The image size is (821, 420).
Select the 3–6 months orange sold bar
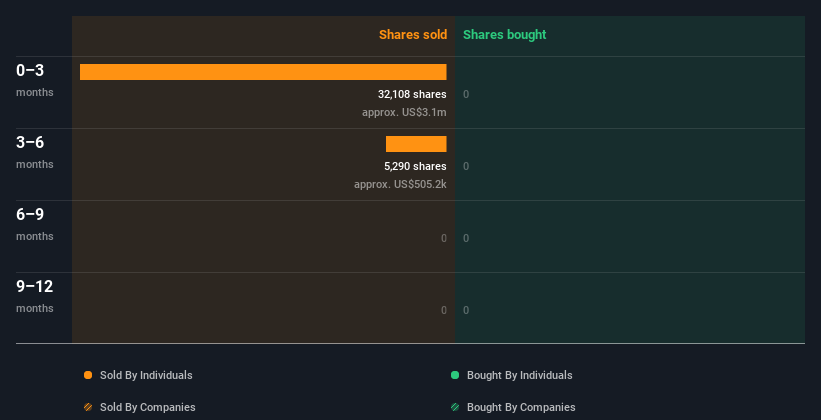click(x=416, y=144)
